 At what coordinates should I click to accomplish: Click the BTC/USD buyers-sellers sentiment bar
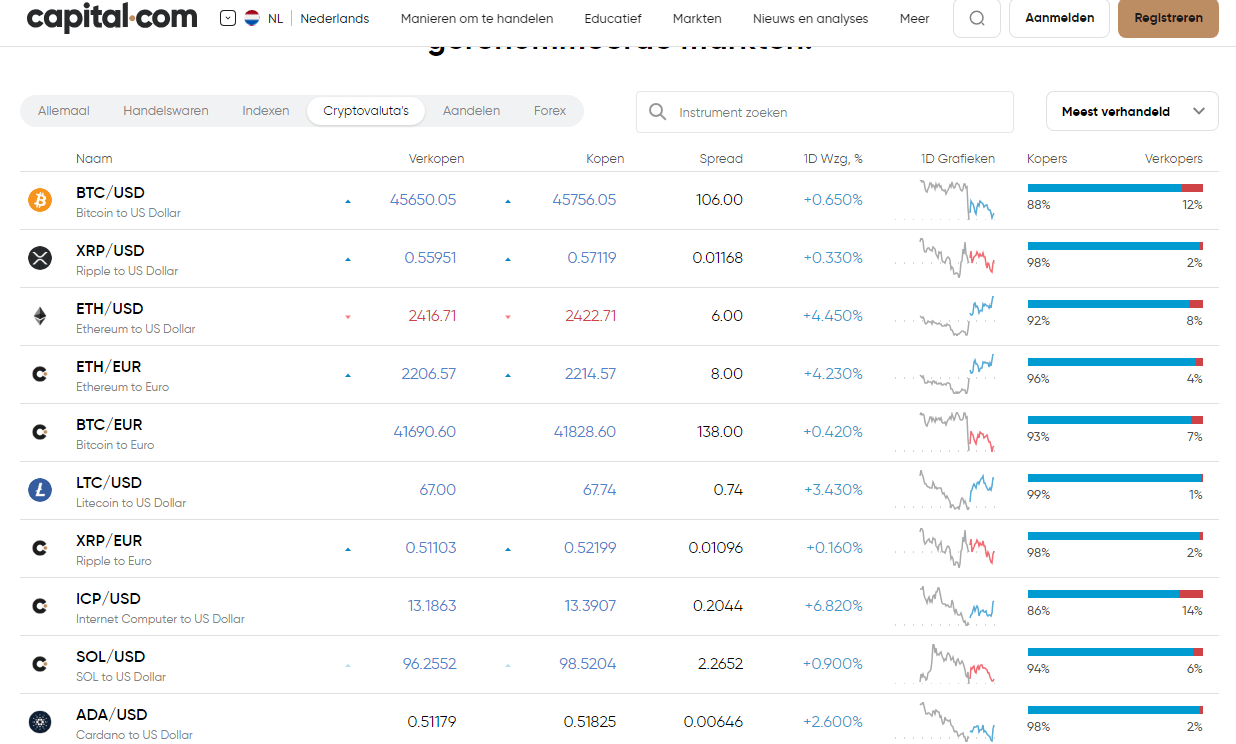(x=1115, y=188)
